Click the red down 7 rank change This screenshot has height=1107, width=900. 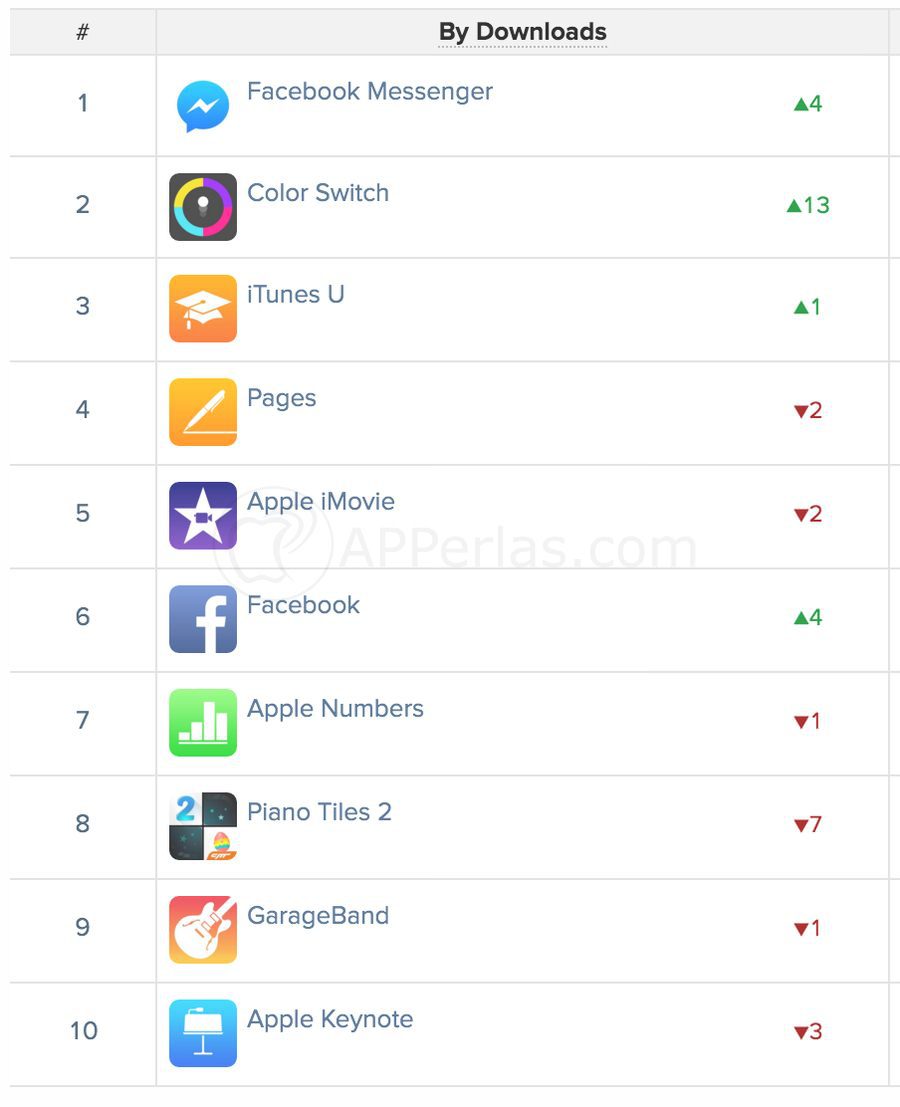[x=808, y=825]
